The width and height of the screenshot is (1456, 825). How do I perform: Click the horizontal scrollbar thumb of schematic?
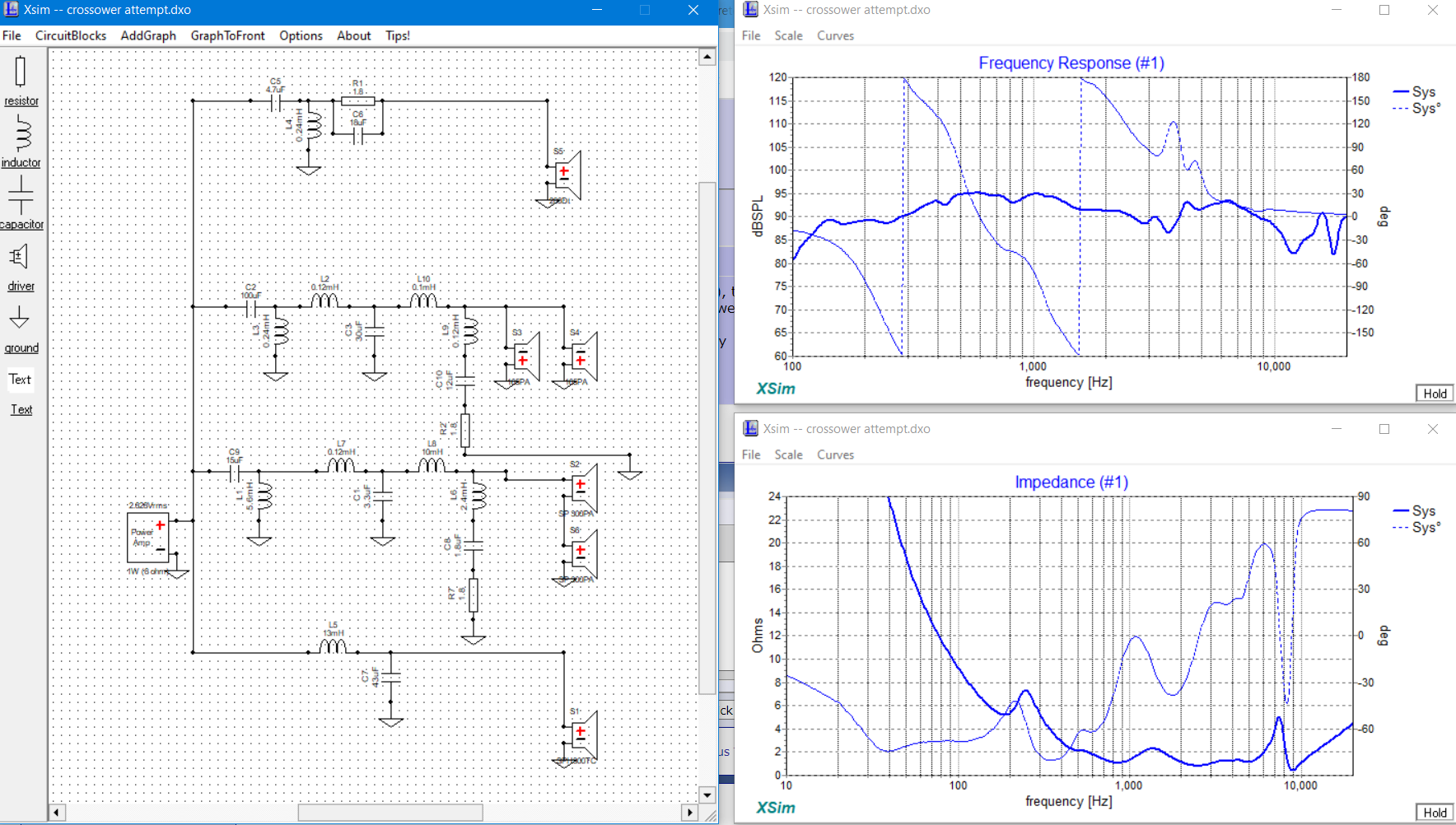[x=390, y=813]
